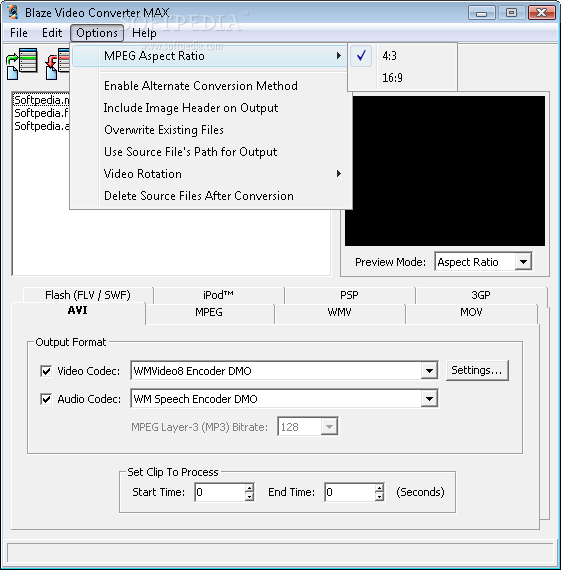Image resolution: width=561 pixels, height=570 pixels.
Task: Expand the Audio Codec dropdown list
Action: 429,399
